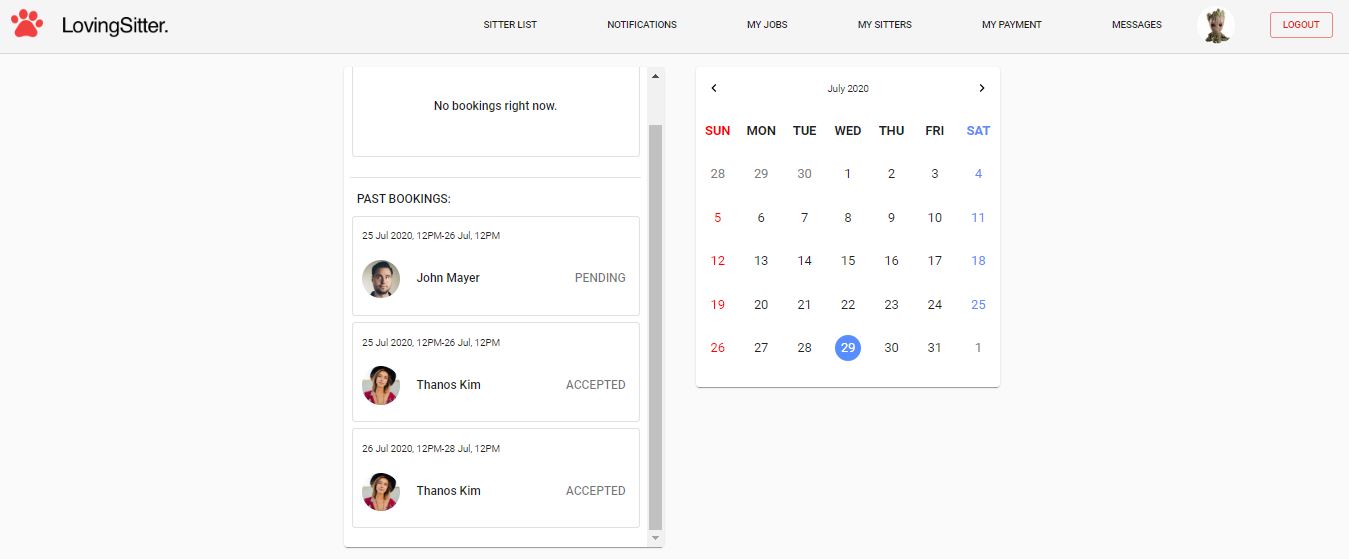The height and width of the screenshot is (559, 1349).
Task: Pick July 22 on the calendar
Action: click(848, 304)
